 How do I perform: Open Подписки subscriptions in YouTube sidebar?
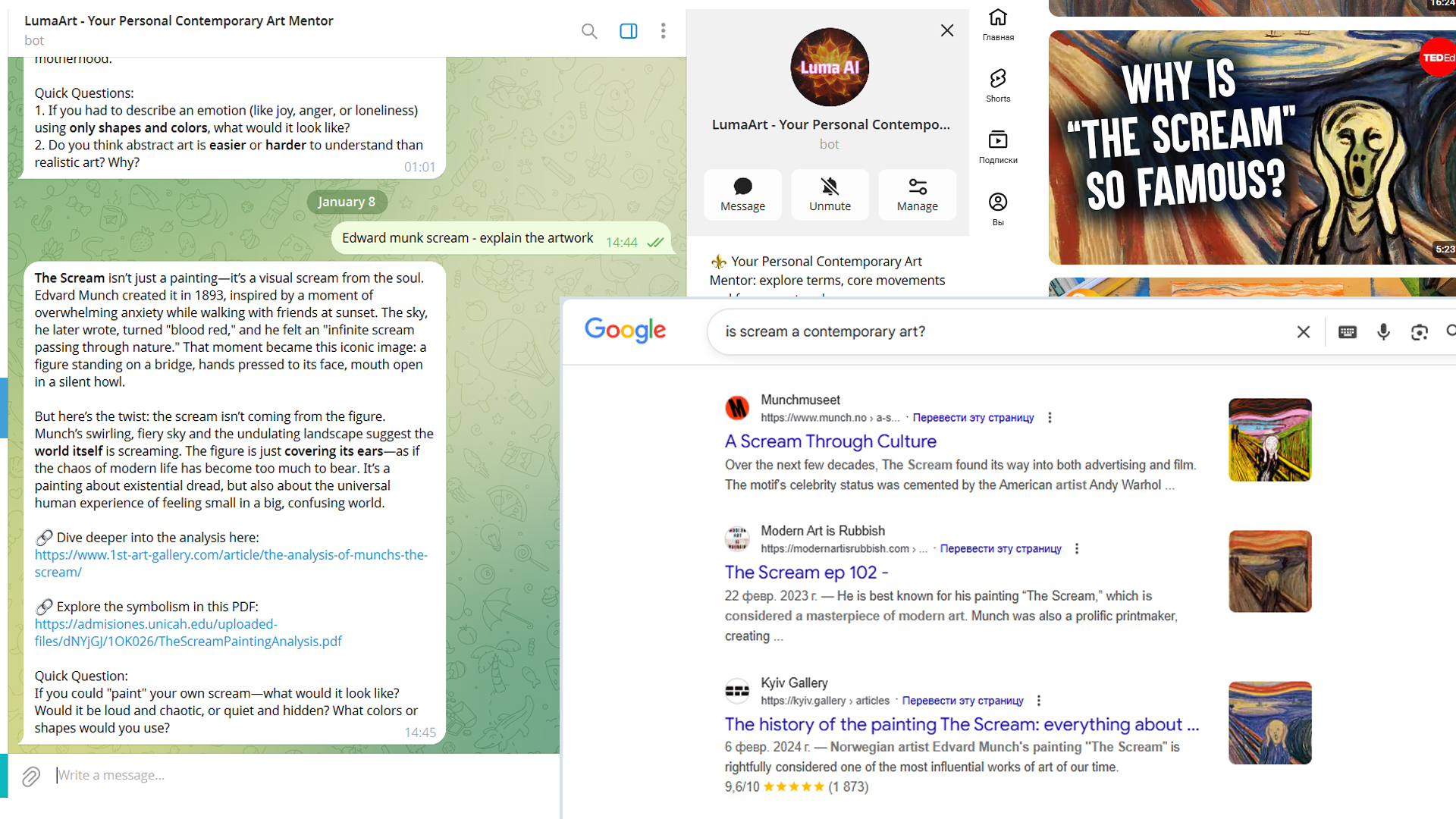point(998,146)
